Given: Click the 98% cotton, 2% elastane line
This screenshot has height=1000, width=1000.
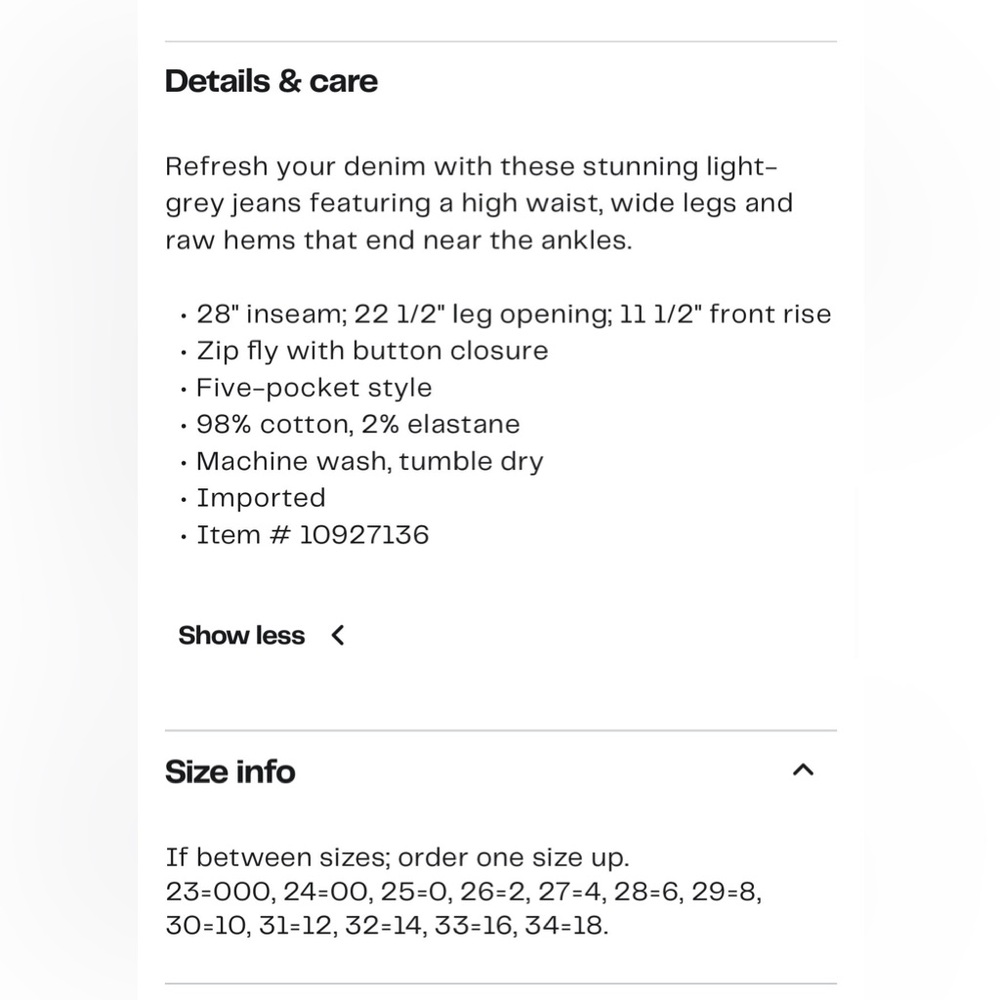Looking at the screenshot, I should [x=358, y=424].
